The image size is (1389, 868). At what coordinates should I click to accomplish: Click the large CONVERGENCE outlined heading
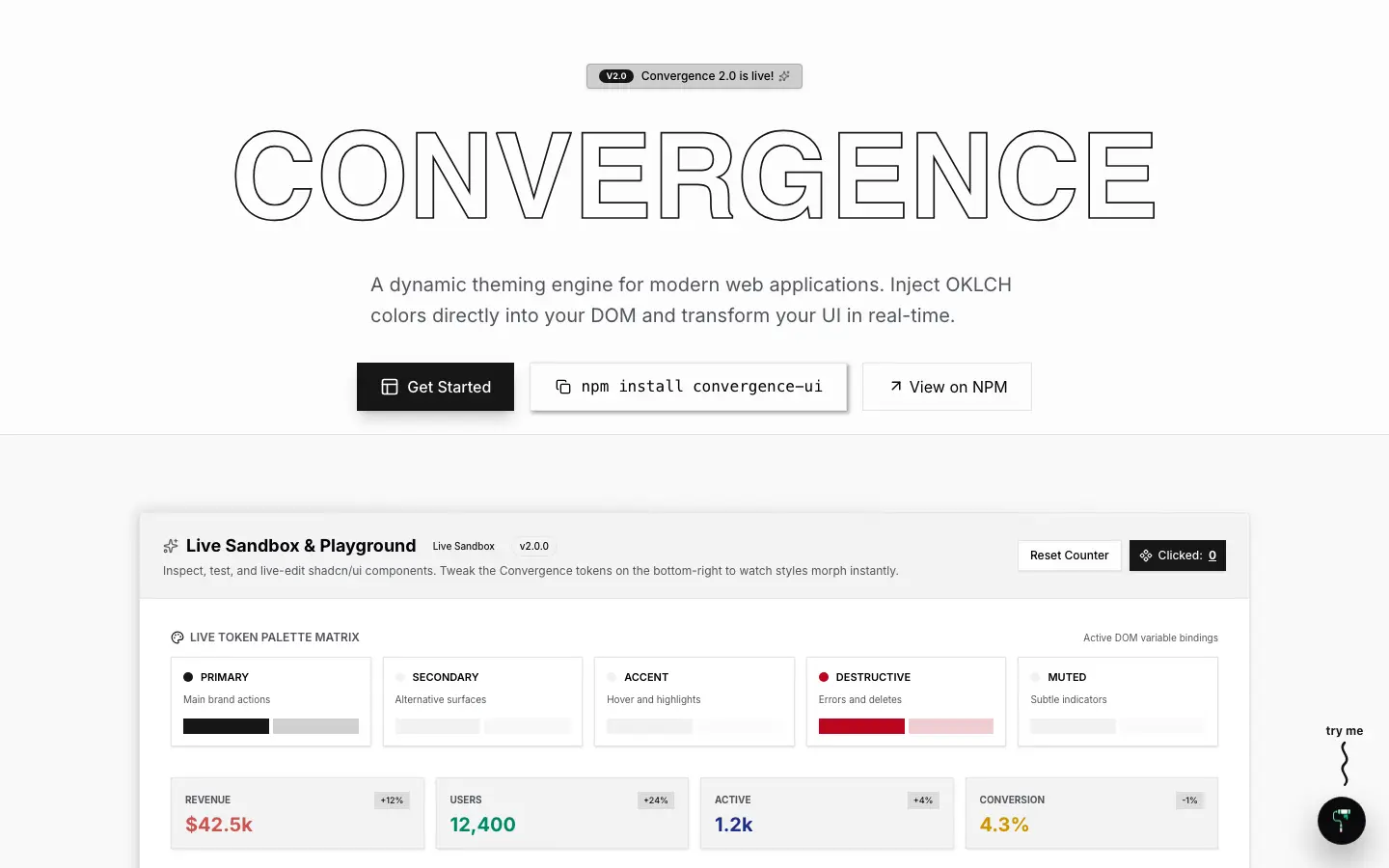694,176
